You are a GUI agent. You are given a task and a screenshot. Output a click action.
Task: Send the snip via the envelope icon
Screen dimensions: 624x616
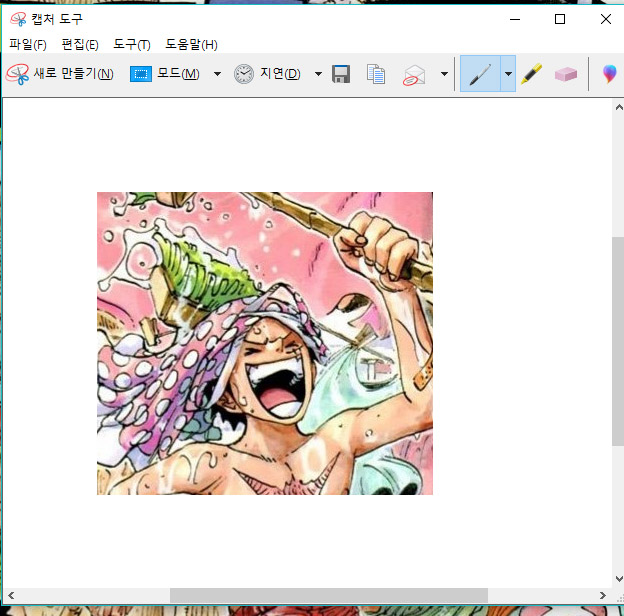[414, 75]
